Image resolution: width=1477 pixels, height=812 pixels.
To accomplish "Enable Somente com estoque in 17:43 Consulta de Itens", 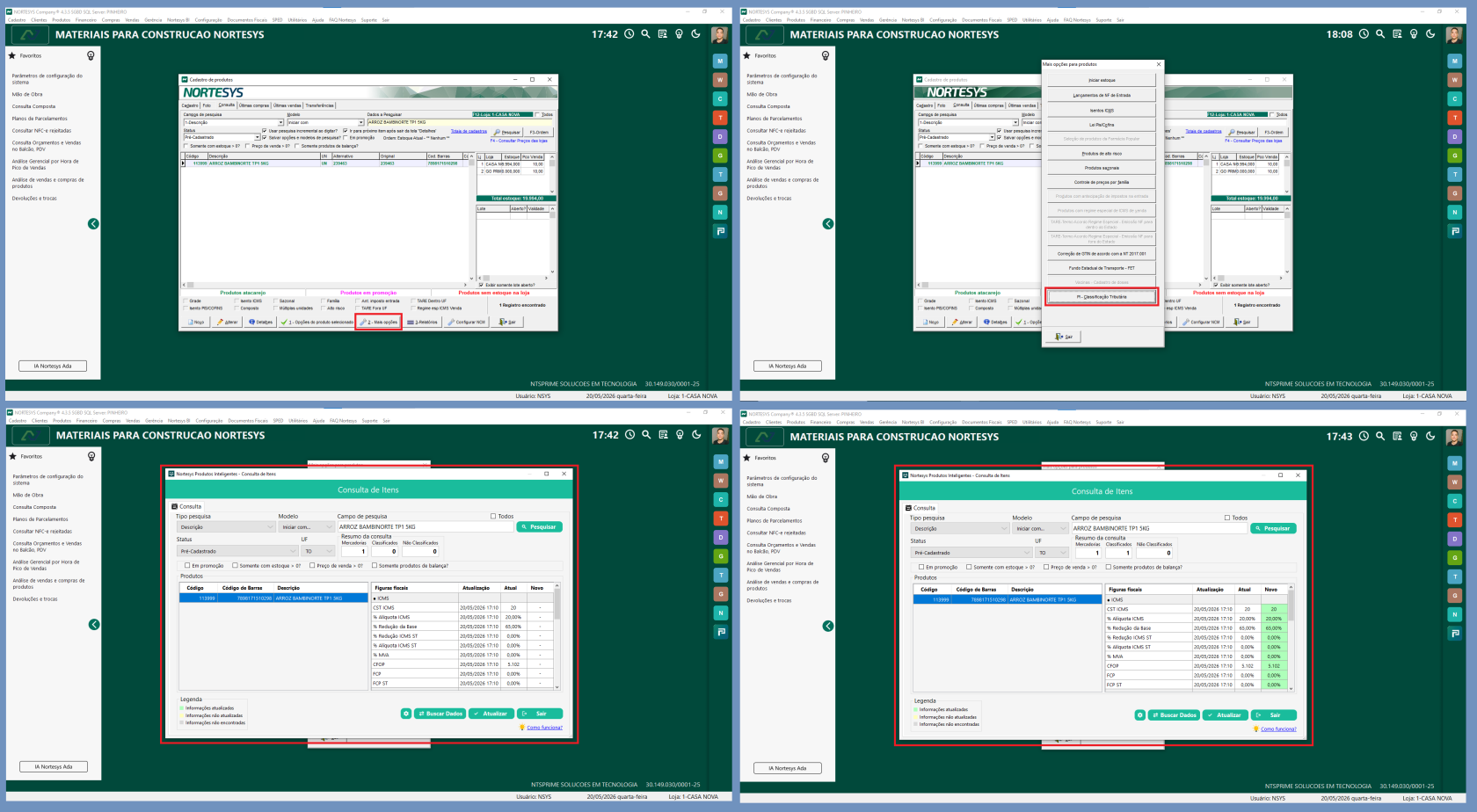I will (969, 567).
